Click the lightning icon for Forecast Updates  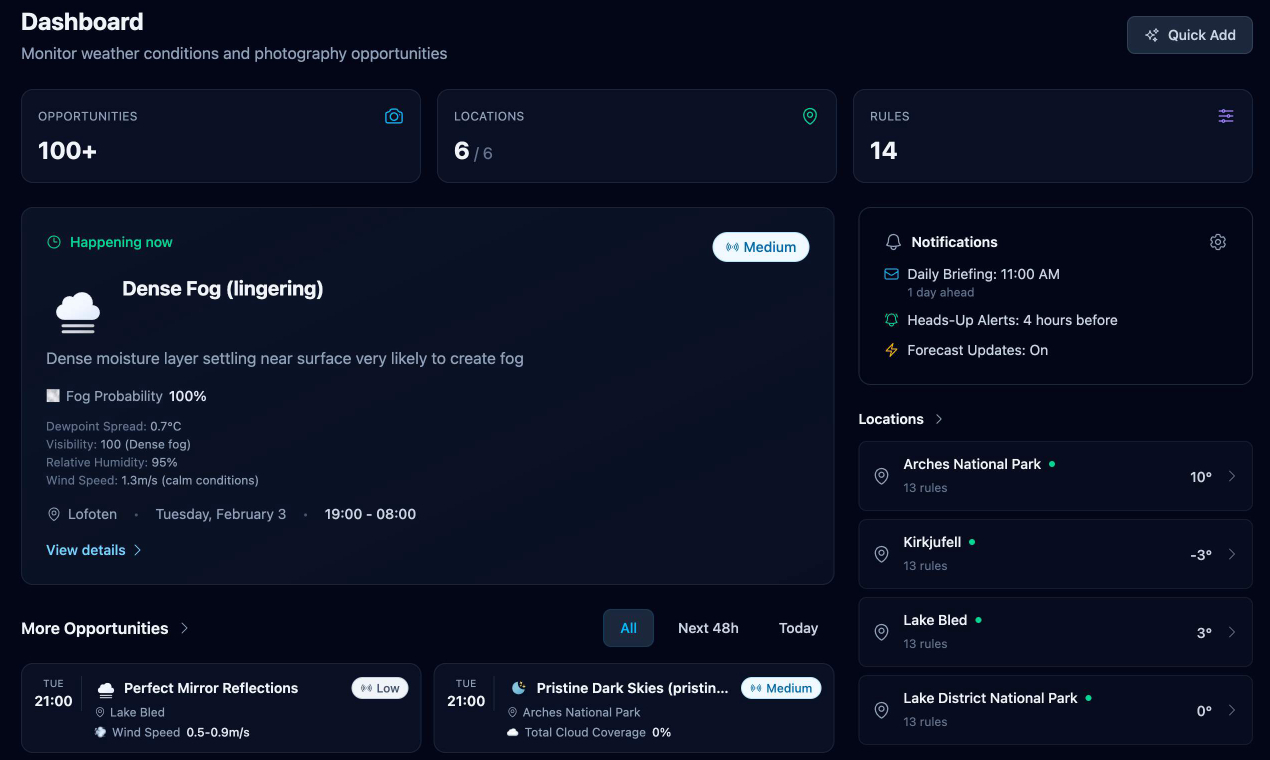[x=891, y=350]
